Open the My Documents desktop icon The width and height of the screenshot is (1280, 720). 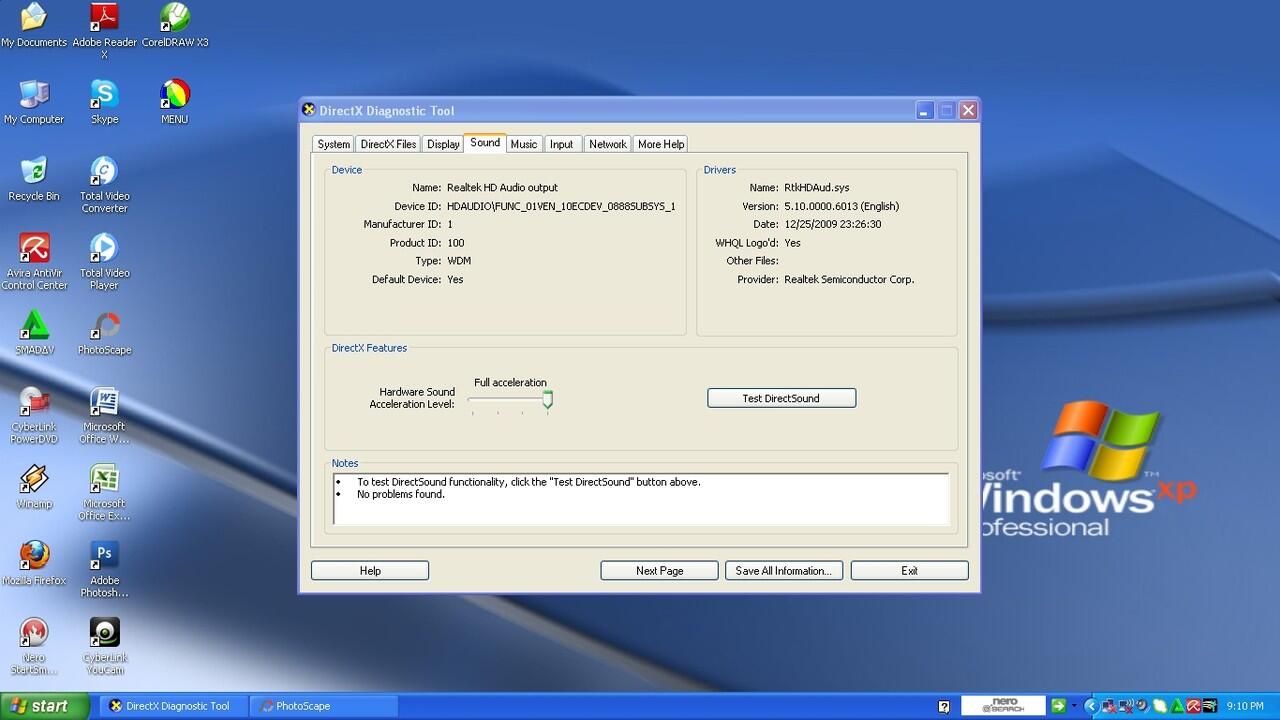pyautogui.click(x=34, y=26)
